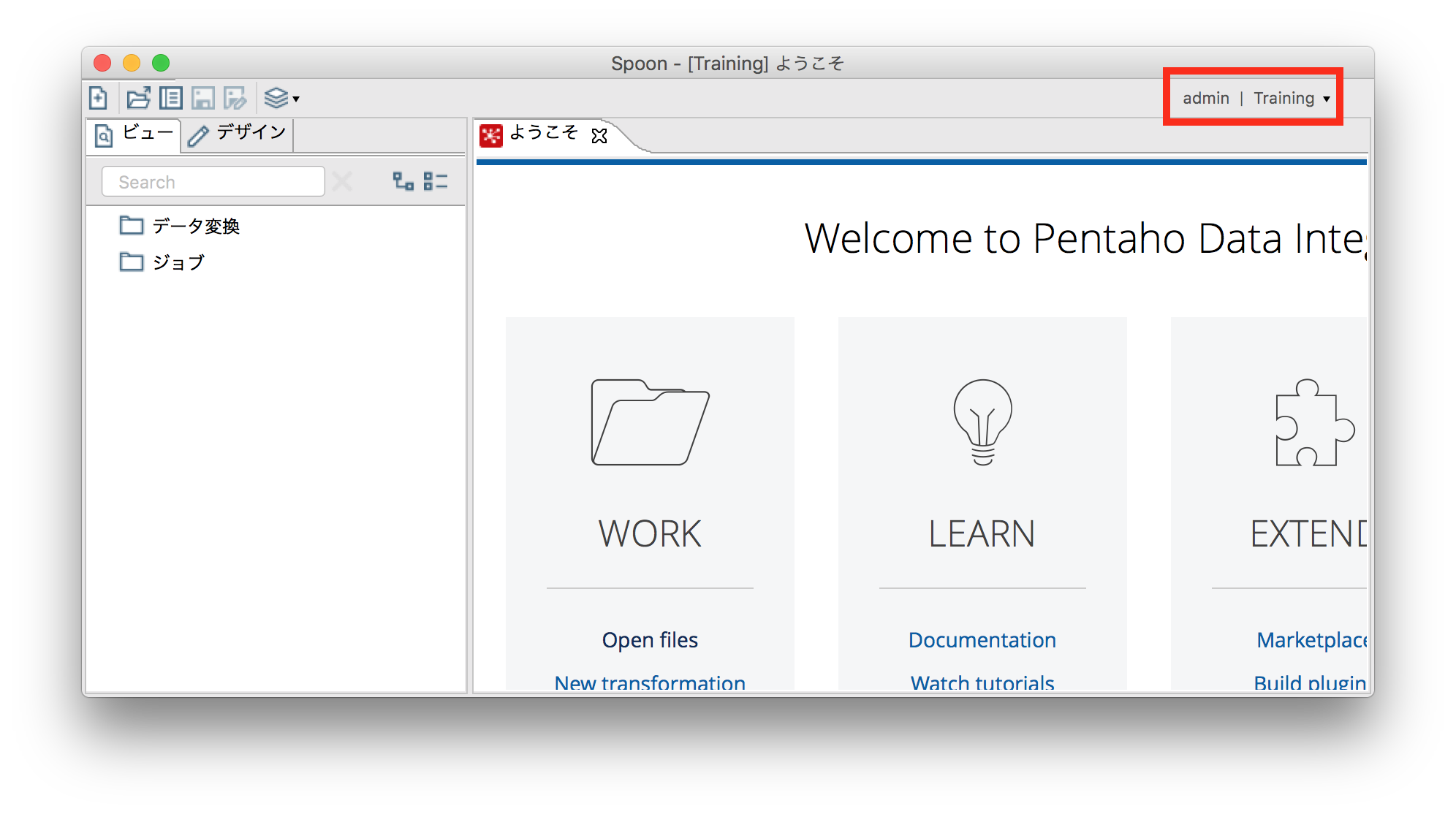
Task: Click the Build plugin link
Action: tap(1311, 682)
